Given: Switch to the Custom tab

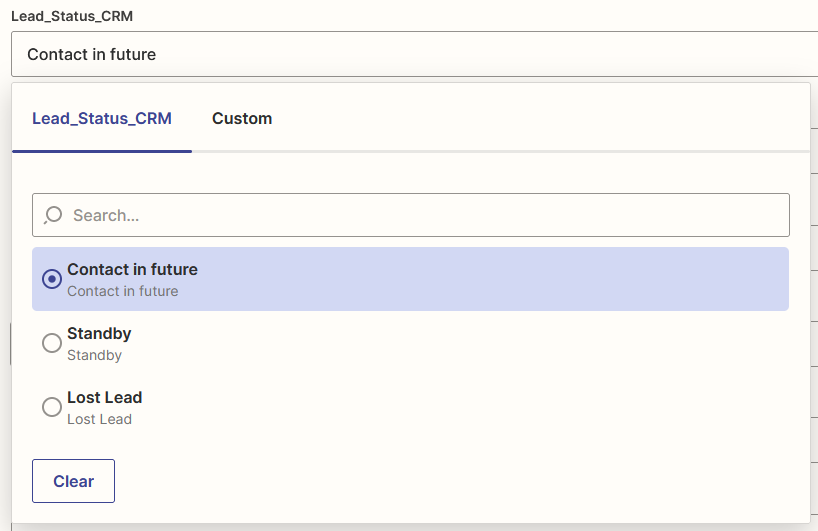Looking at the screenshot, I should click(x=242, y=118).
